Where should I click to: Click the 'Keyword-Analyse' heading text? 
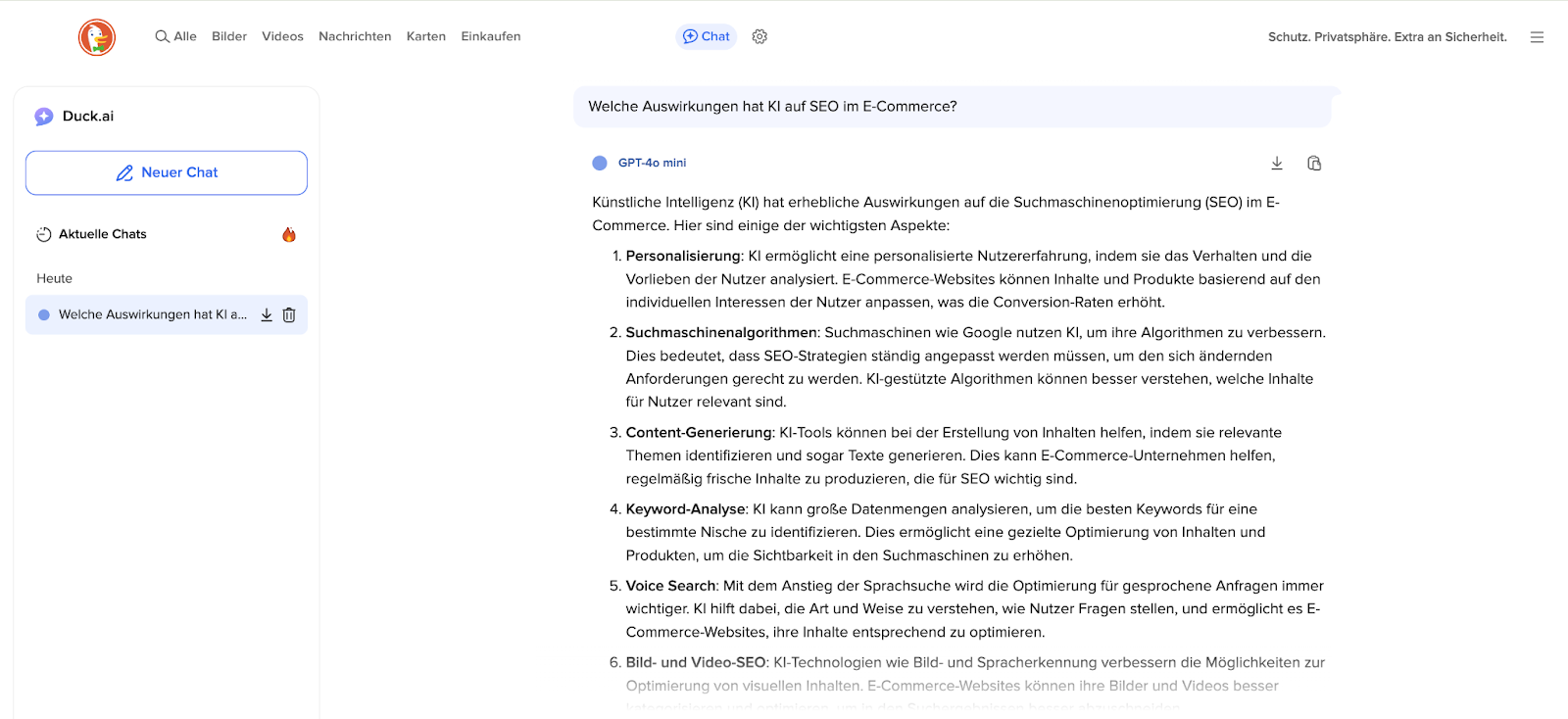pos(686,509)
